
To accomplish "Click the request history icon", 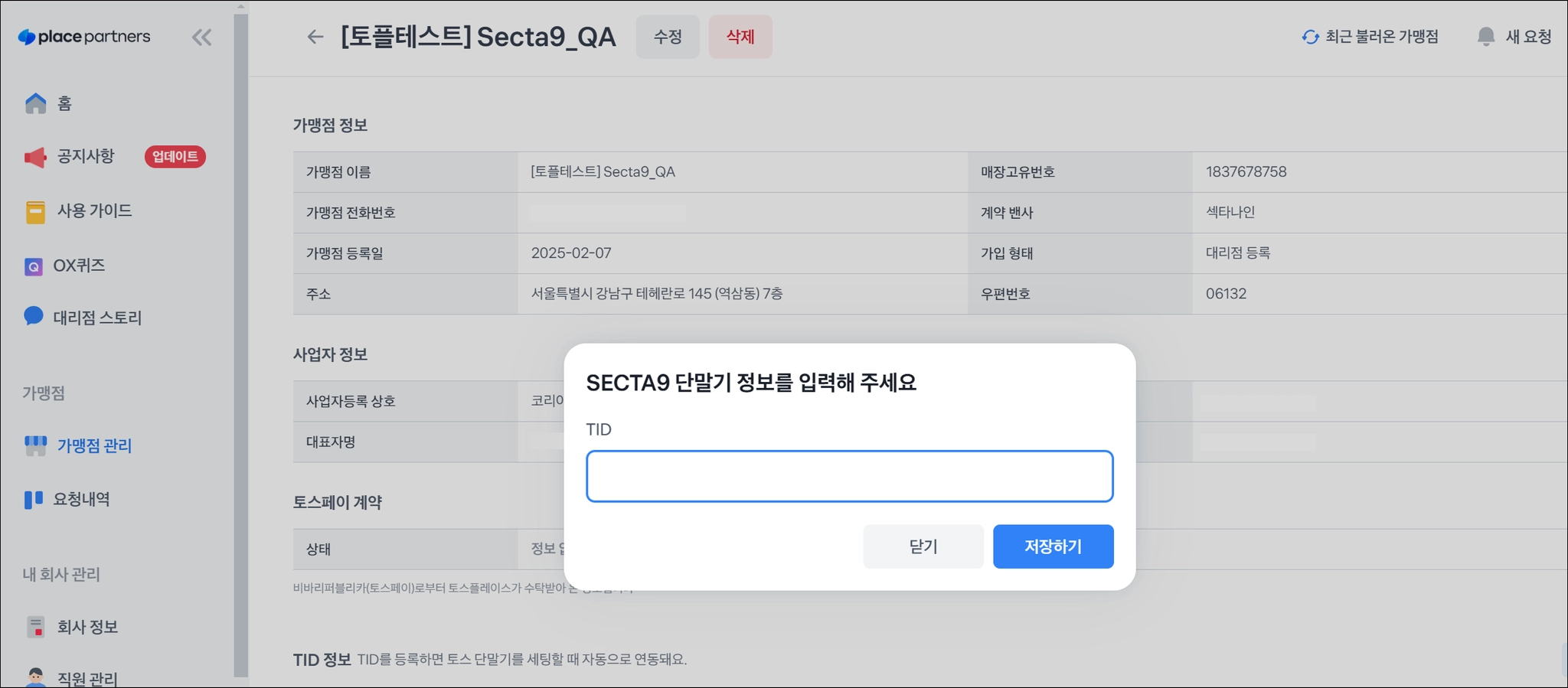I will coord(34,500).
